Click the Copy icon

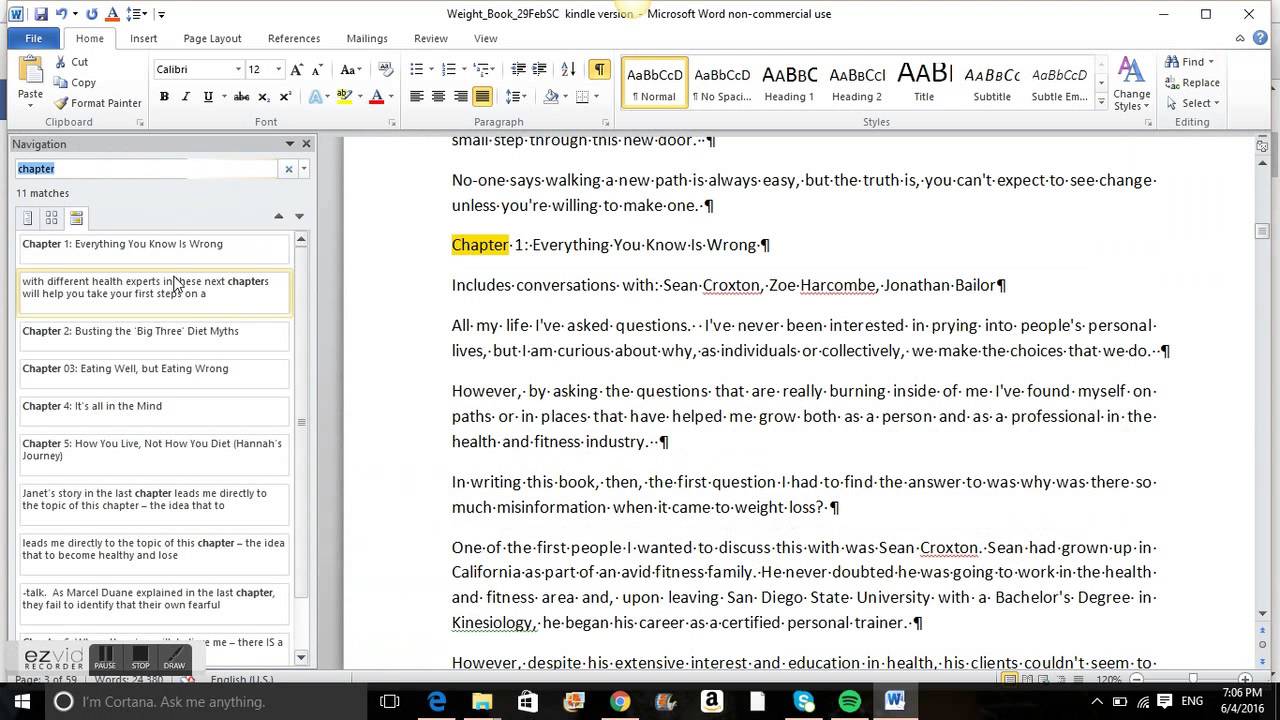[x=61, y=83]
